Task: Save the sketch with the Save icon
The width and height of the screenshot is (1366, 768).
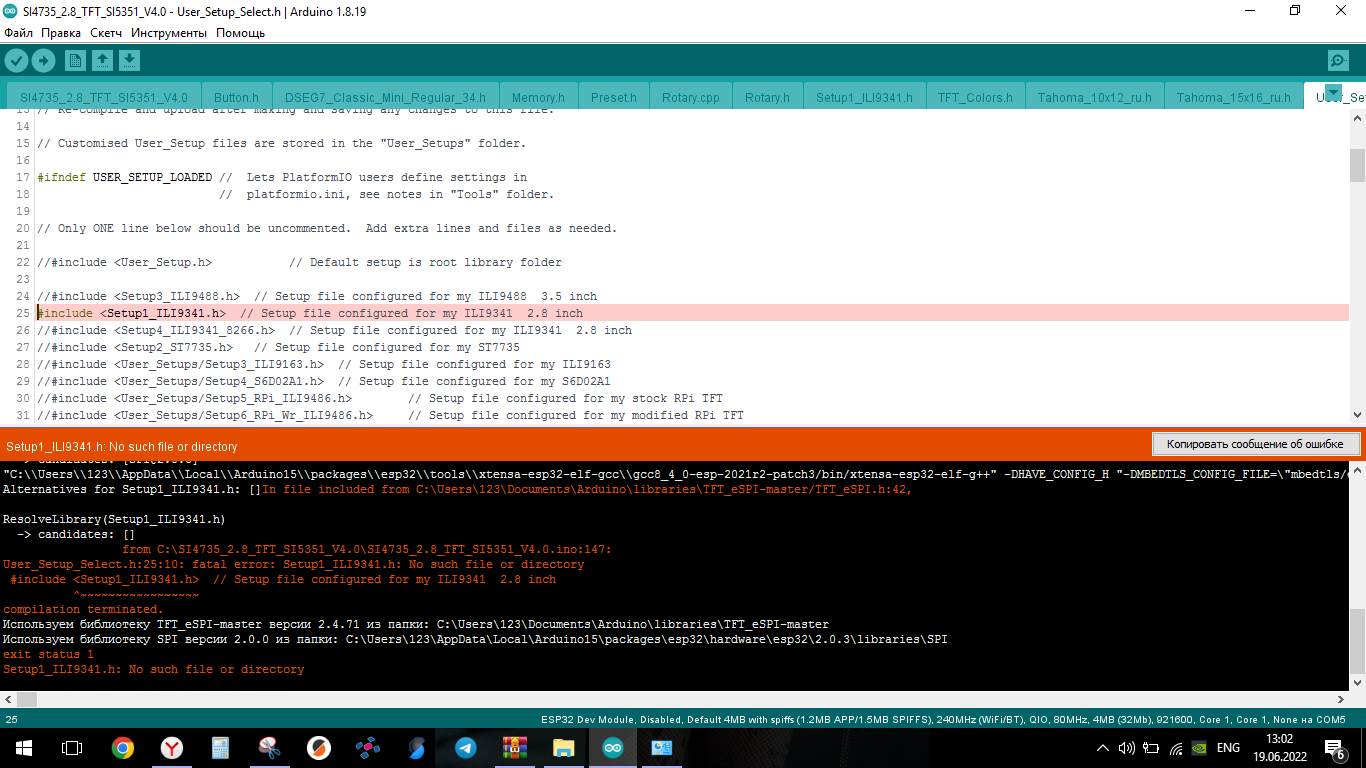Action: (129, 60)
